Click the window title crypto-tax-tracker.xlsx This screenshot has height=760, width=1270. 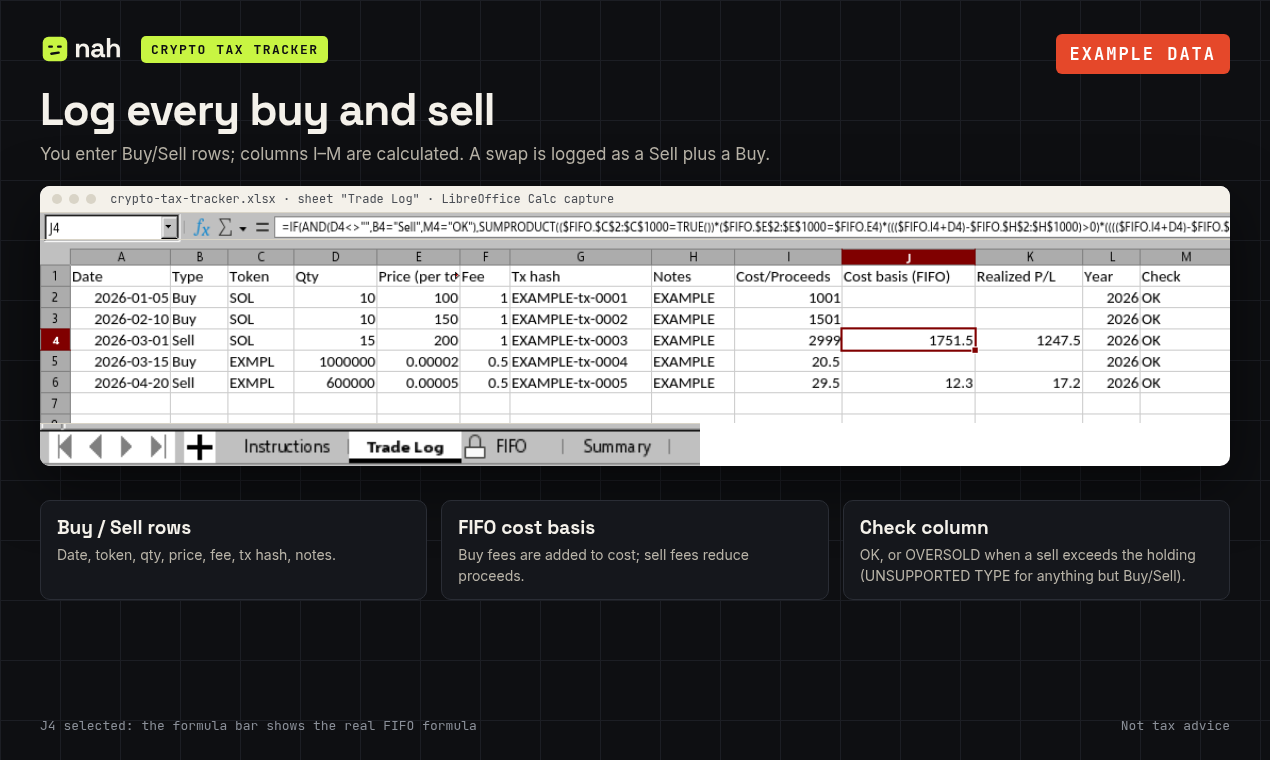tap(193, 199)
